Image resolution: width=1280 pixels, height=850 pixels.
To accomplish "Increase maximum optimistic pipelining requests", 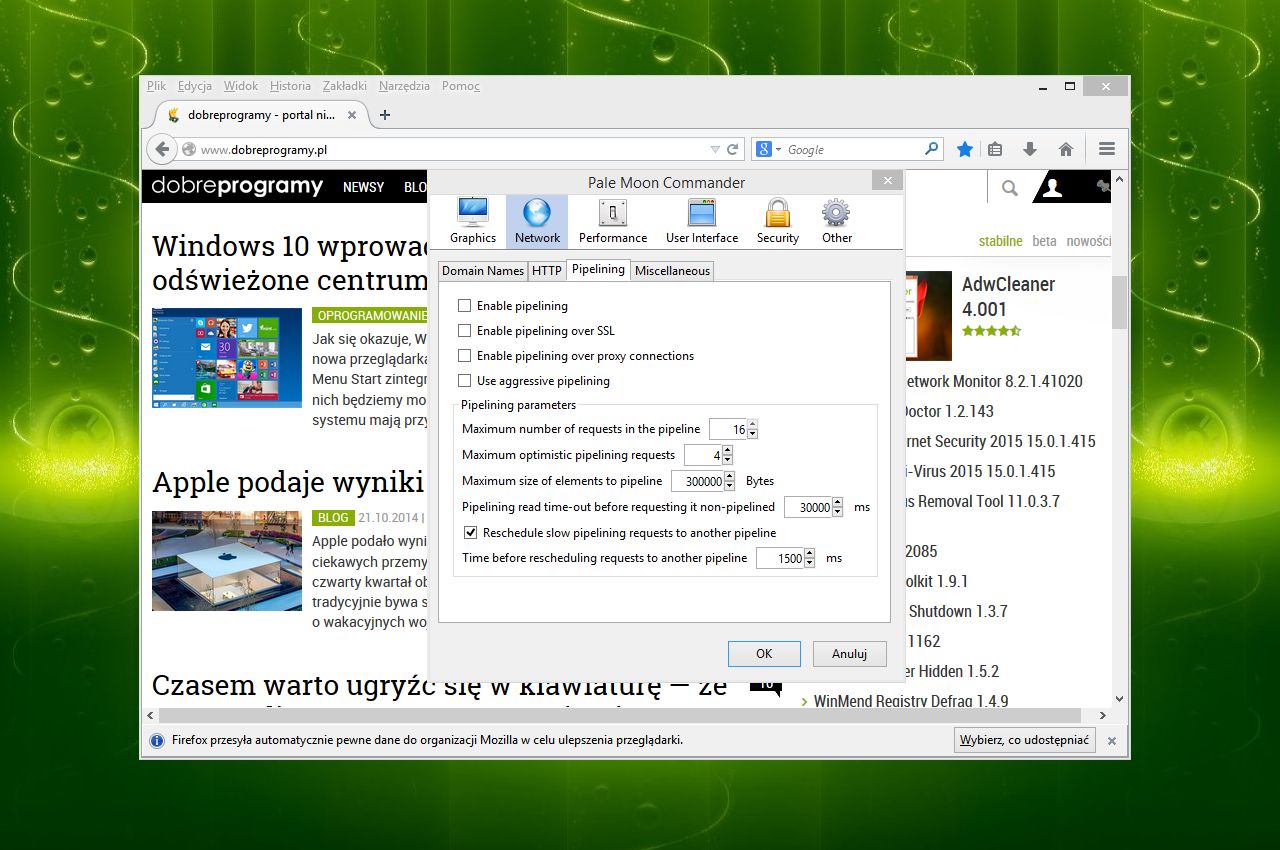I will [728, 451].
